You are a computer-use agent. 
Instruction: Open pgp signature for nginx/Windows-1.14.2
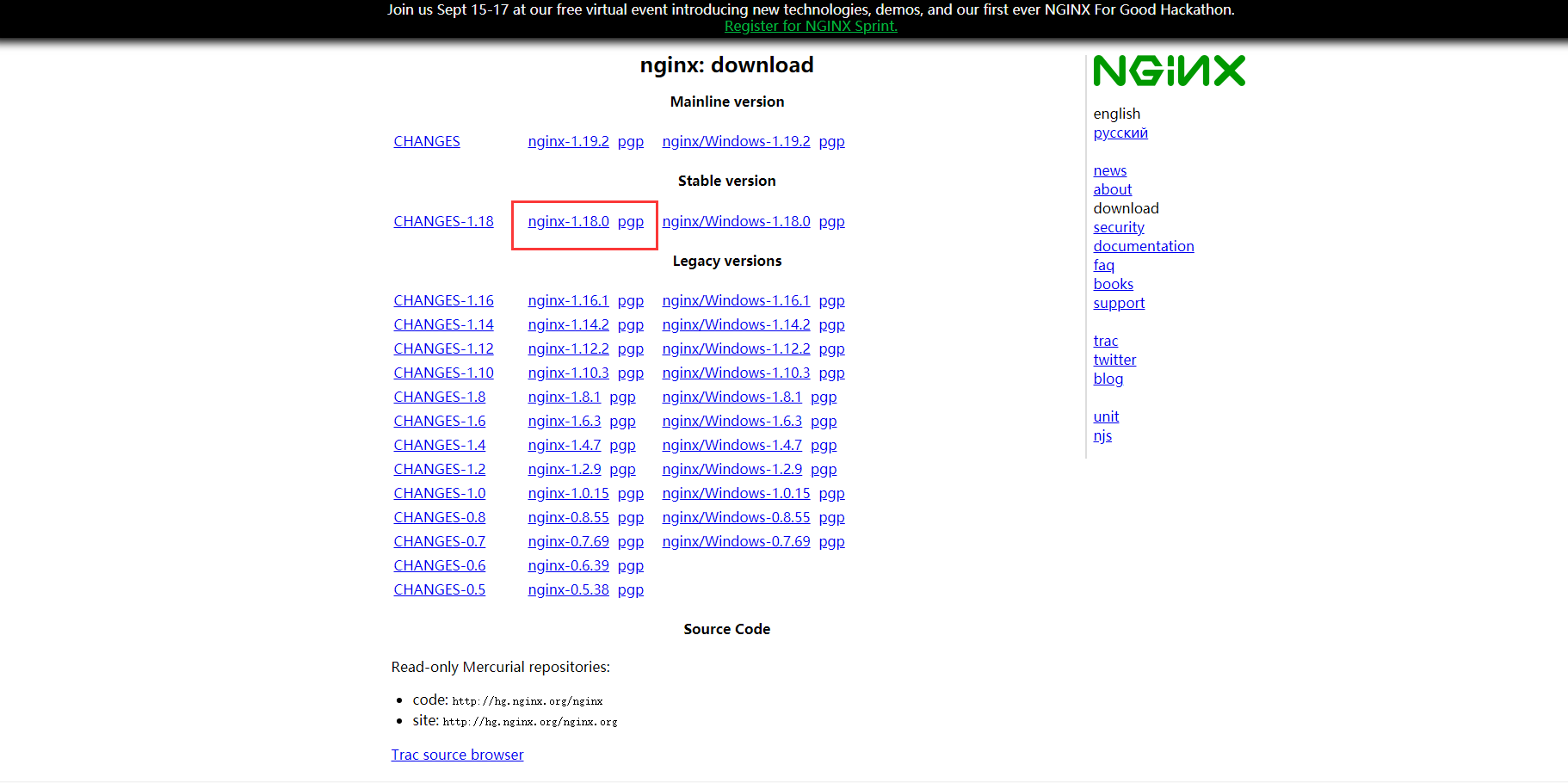831,324
